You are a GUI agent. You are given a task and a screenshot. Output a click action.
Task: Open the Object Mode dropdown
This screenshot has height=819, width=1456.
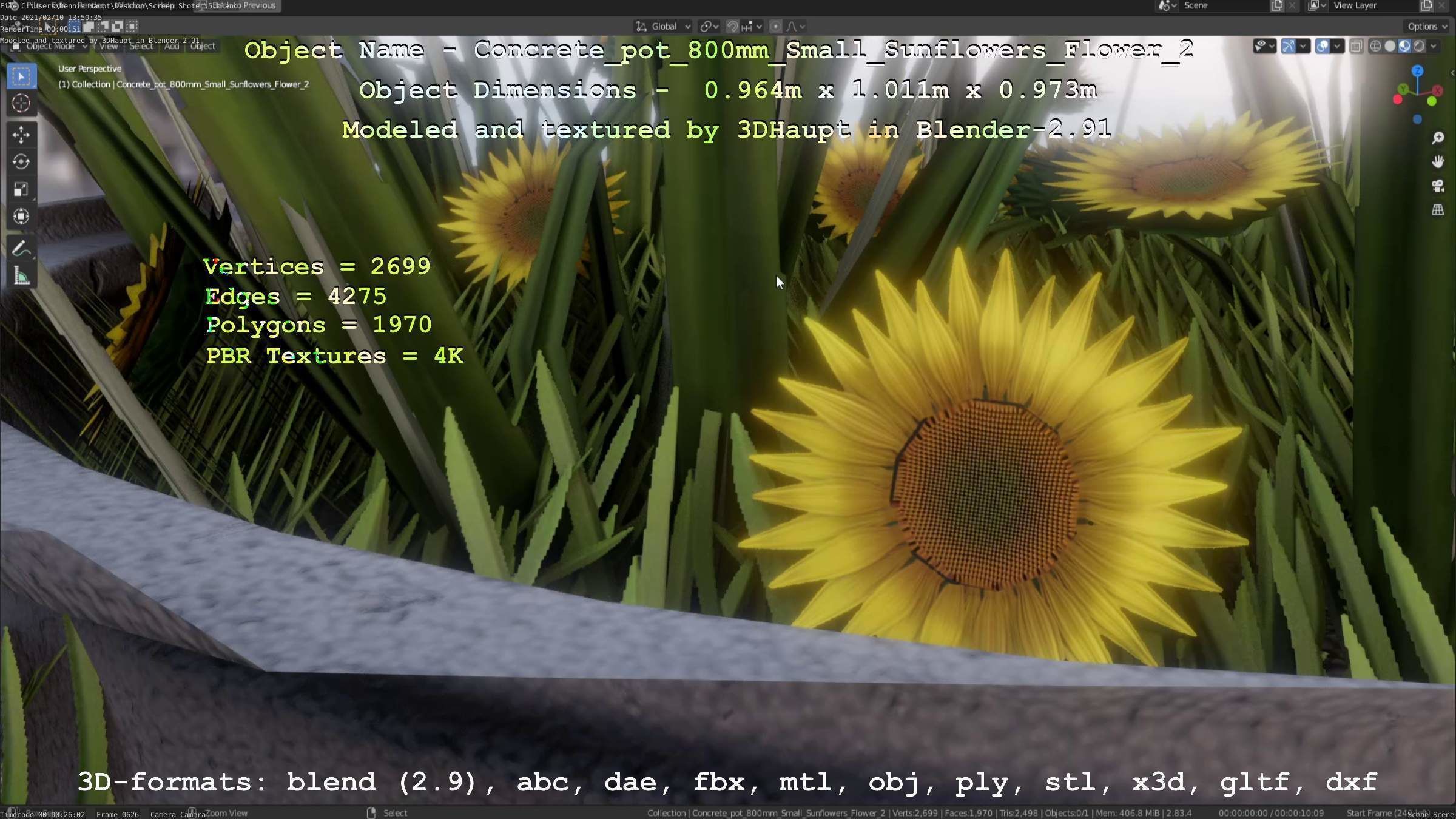click(50, 46)
